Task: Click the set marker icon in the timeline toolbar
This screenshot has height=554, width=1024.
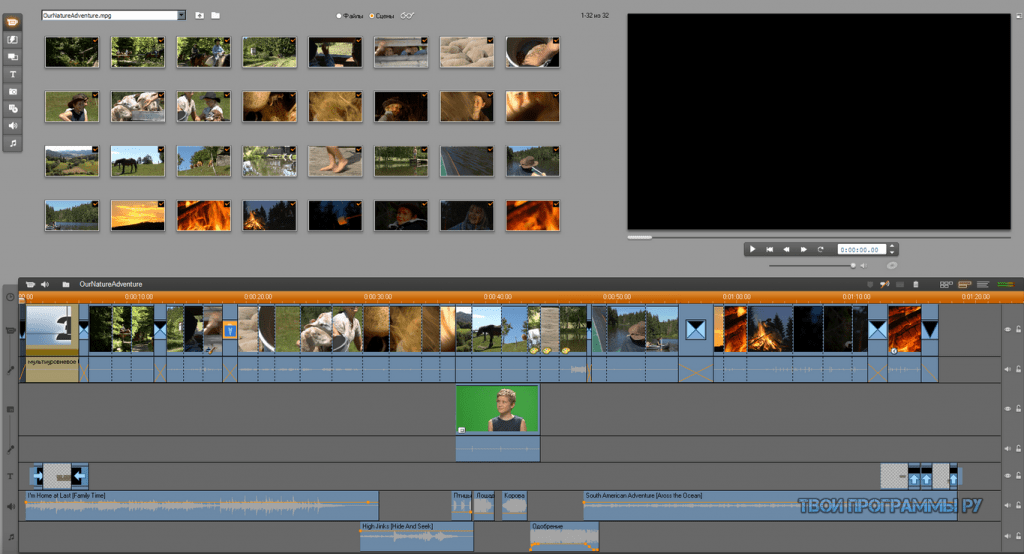Action: pos(870,284)
